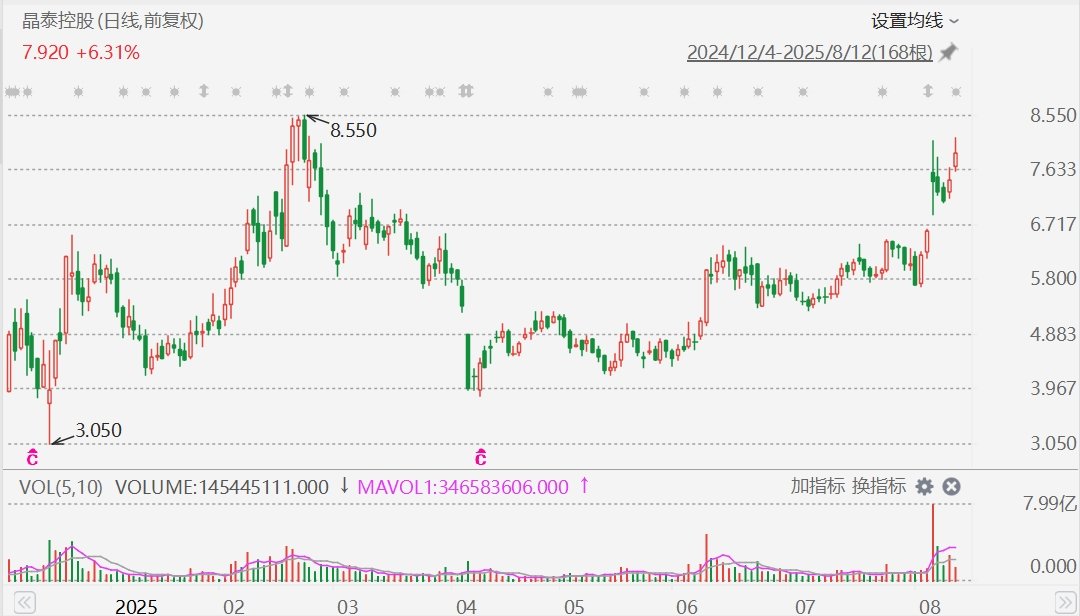This screenshot has height=616, width=1080.
Task: Click the MAVOL1 value label
Action: (464, 487)
